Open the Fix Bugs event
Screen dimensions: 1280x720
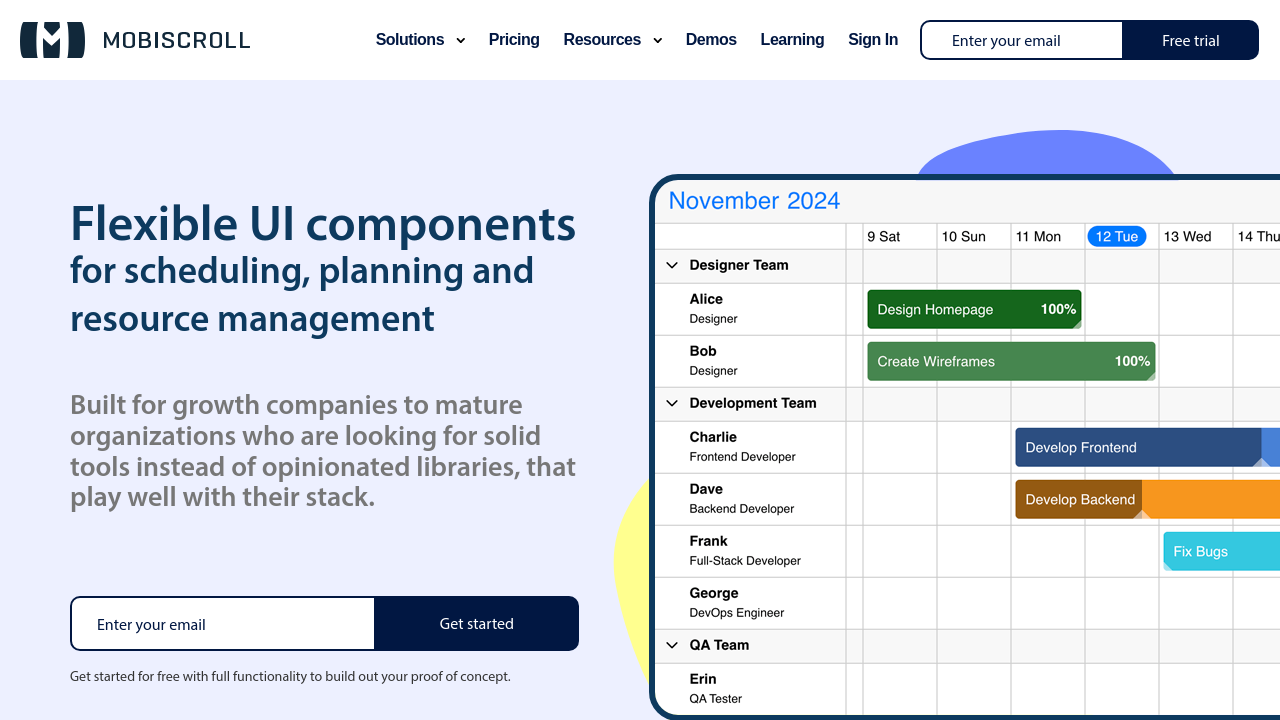point(1221,551)
